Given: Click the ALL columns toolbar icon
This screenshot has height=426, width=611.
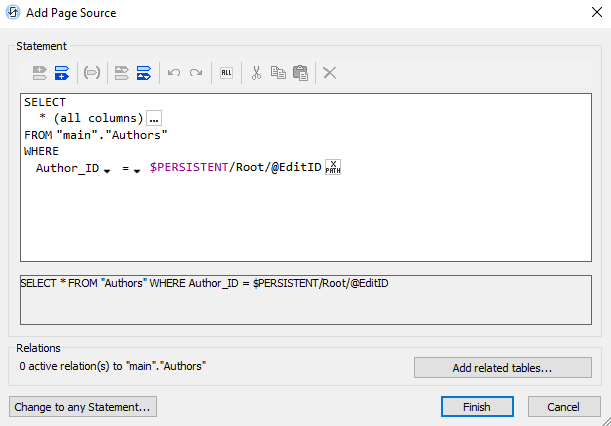Looking at the screenshot, I should (226, 73).
